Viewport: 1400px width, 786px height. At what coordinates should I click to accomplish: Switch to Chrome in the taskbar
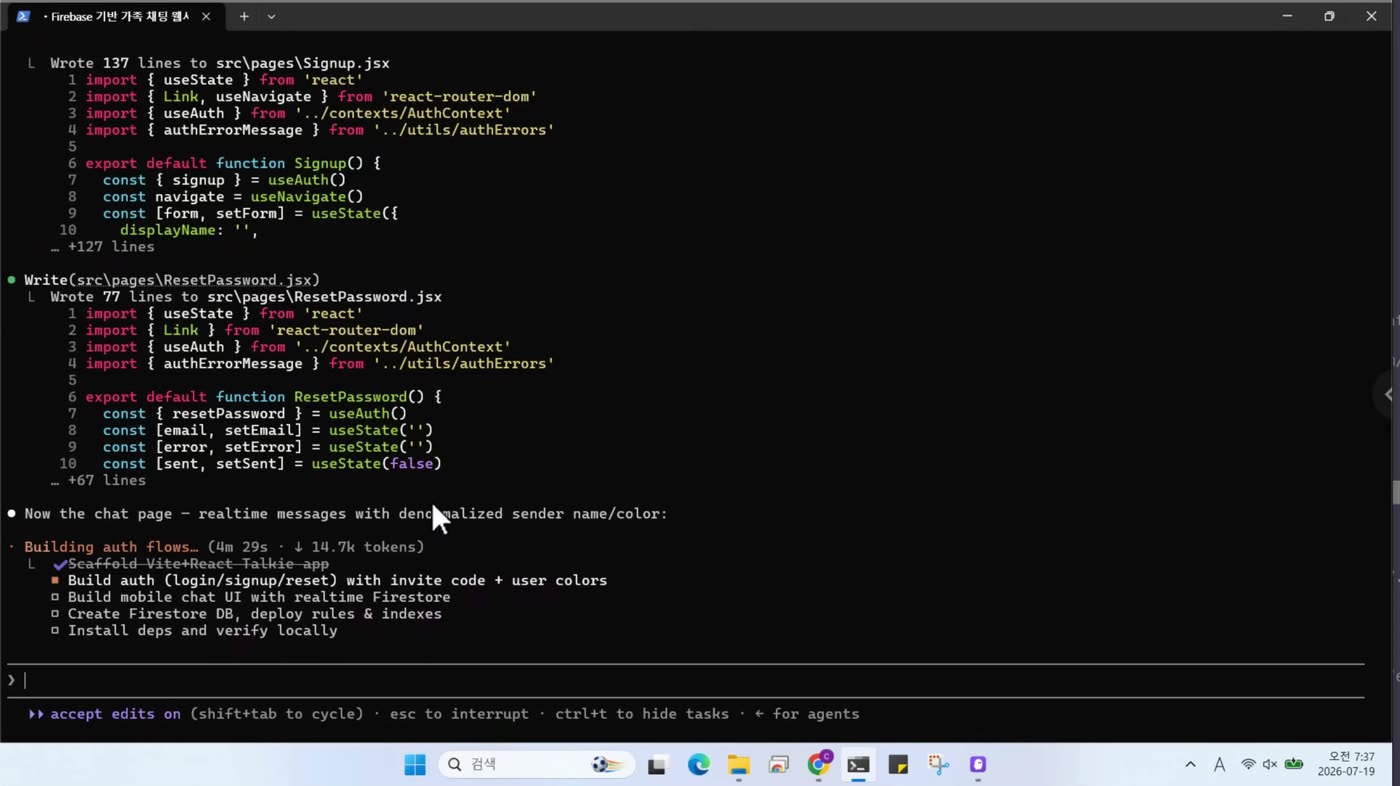click(x=819, y=764)
